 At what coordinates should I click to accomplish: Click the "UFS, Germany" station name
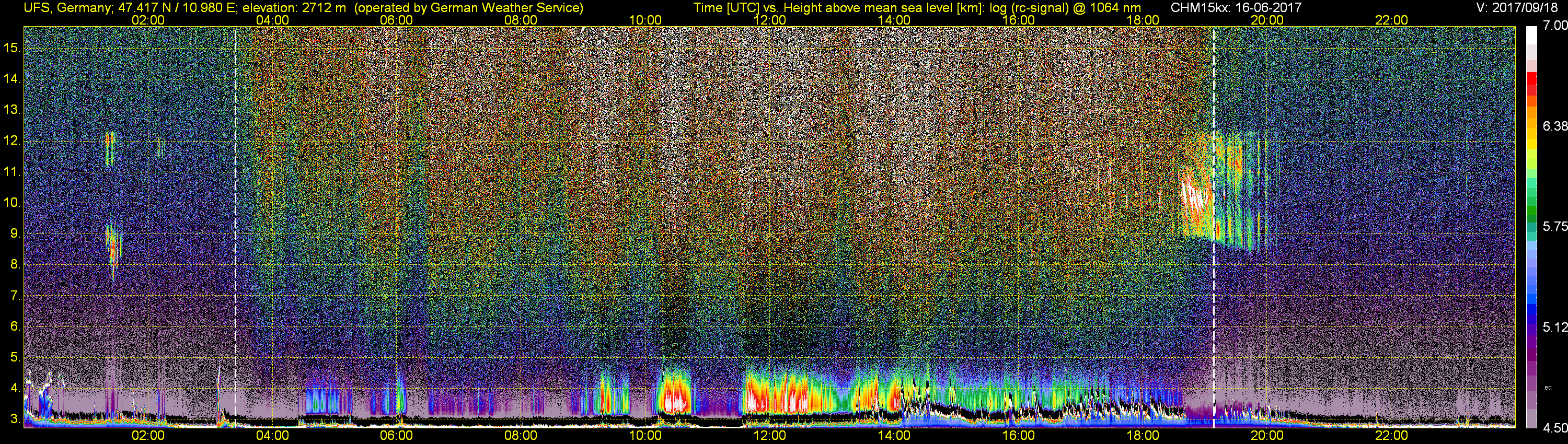click(x=67, y=7)
